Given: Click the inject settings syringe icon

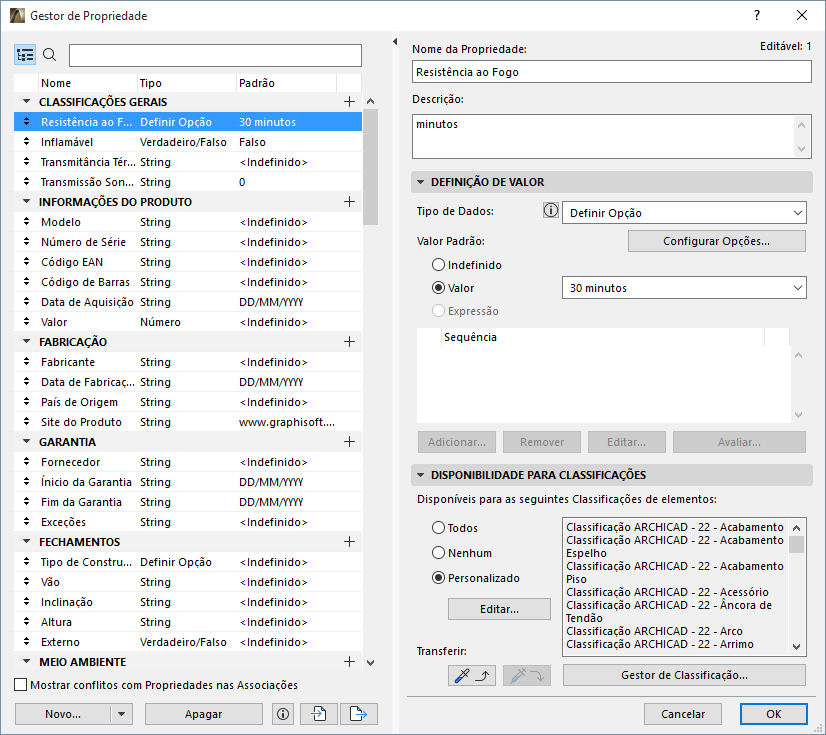Looking at the screenshot, I should coord(527,675).
